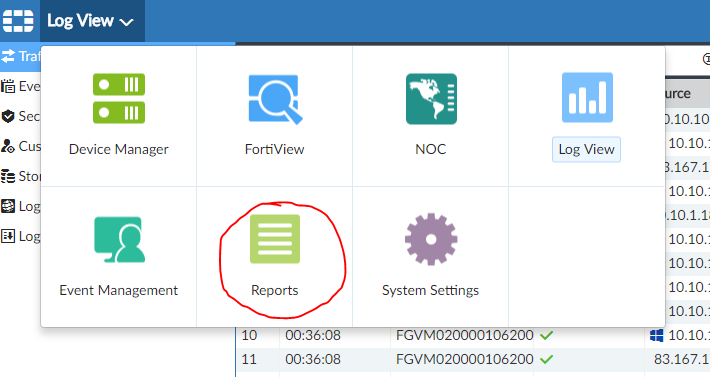The height and width of the screenshot is (377, 710).
Task: Click source IP 83.167.1 in row 11
Action: point(682,359)
